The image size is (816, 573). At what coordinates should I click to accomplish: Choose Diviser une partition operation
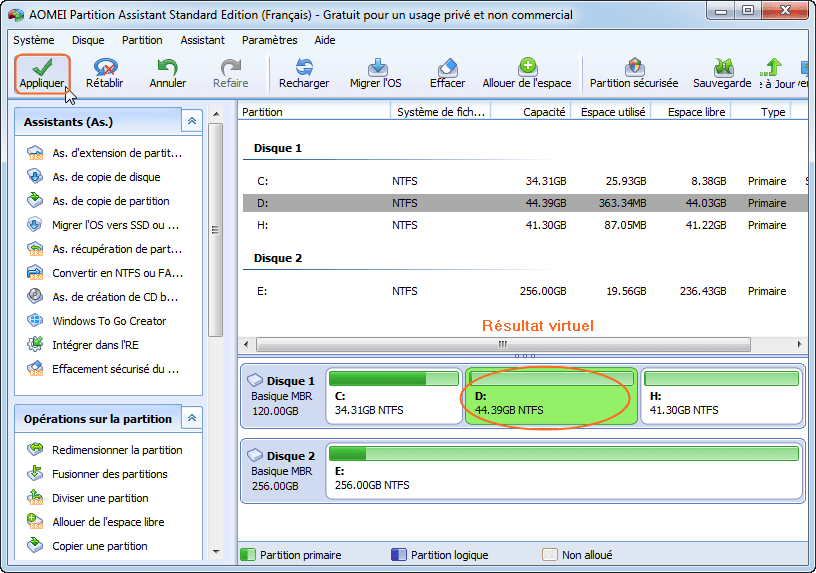[88, 498]
